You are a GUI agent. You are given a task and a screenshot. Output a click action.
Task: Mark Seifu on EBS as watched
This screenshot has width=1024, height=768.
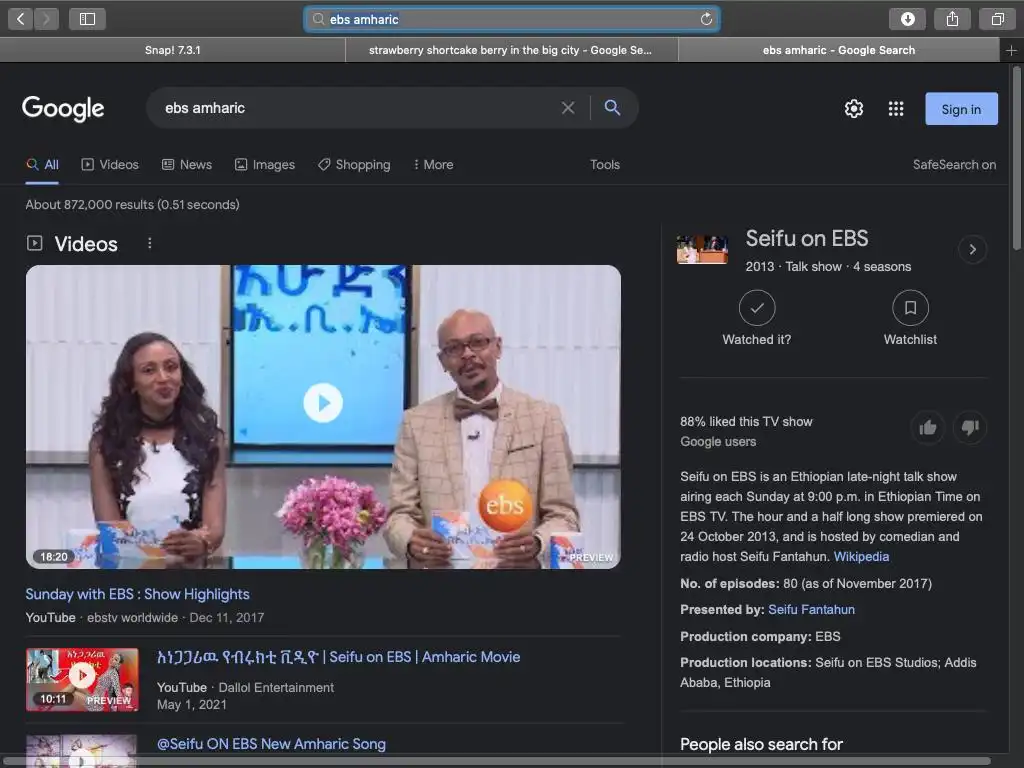pos(757,308)
